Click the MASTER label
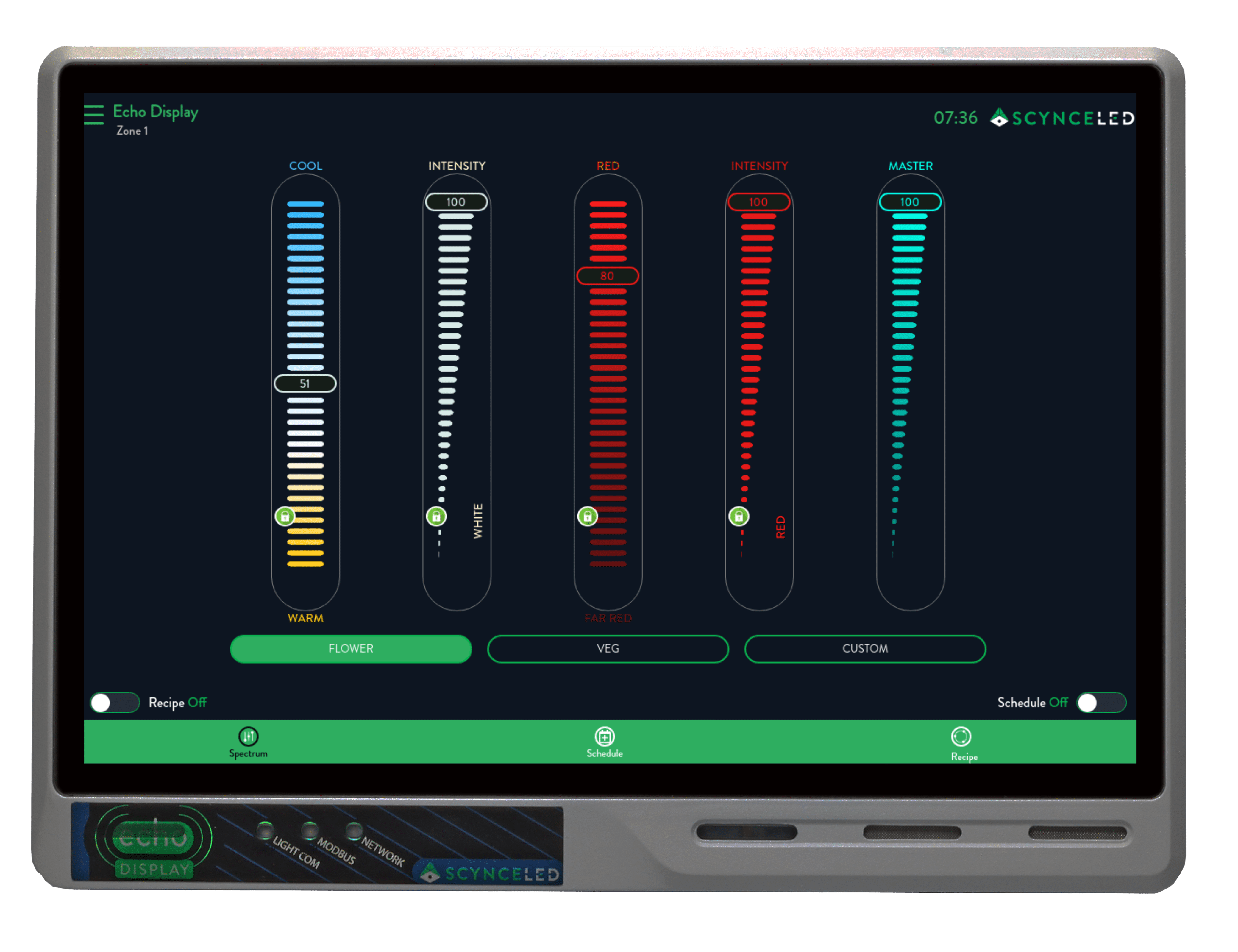The height and width of the screenshot is (952, 1238). [910, 166]
